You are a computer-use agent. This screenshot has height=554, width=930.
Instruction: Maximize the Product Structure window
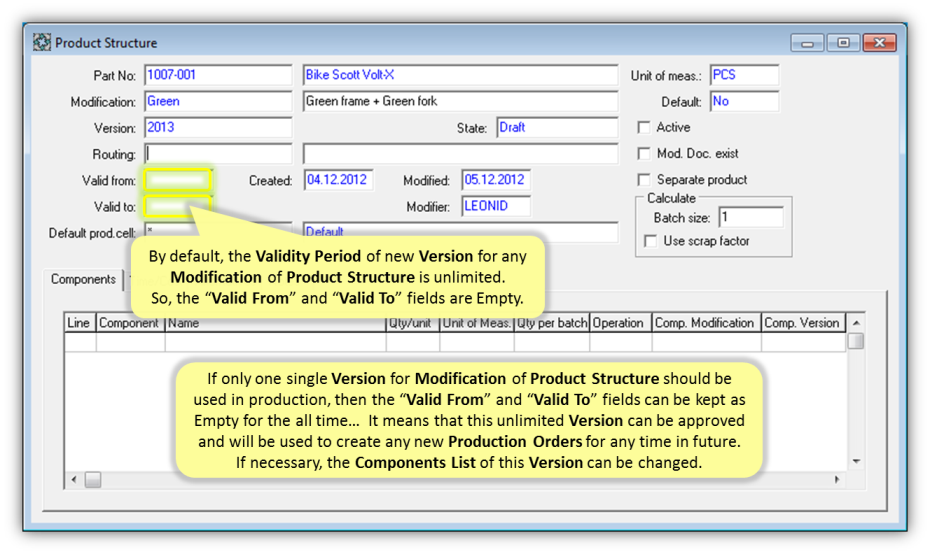[843, 43]
